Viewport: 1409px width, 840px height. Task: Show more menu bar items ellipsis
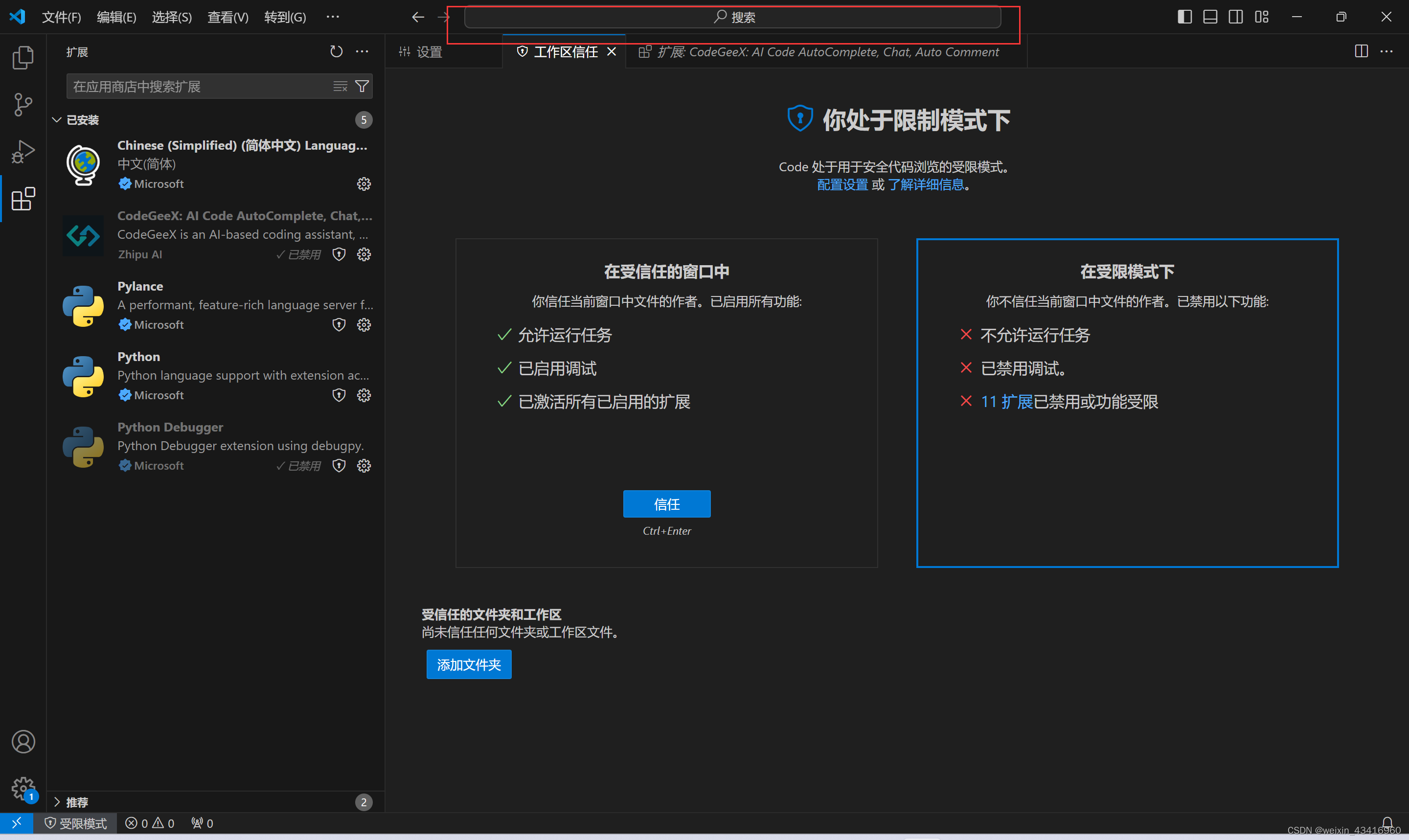(333, 17)
